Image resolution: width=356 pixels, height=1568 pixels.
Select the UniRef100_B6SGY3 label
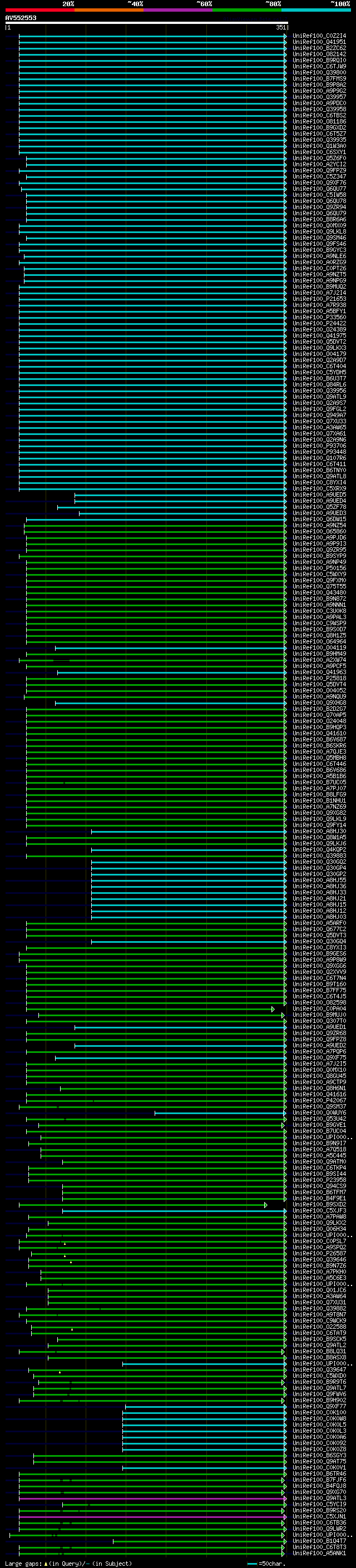pyautogui.click(x=319, y=1456)
